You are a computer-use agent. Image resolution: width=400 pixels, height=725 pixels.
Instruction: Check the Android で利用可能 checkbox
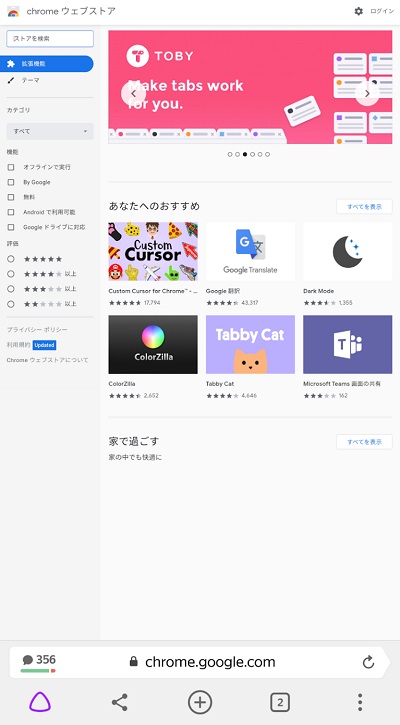[11, 212]
